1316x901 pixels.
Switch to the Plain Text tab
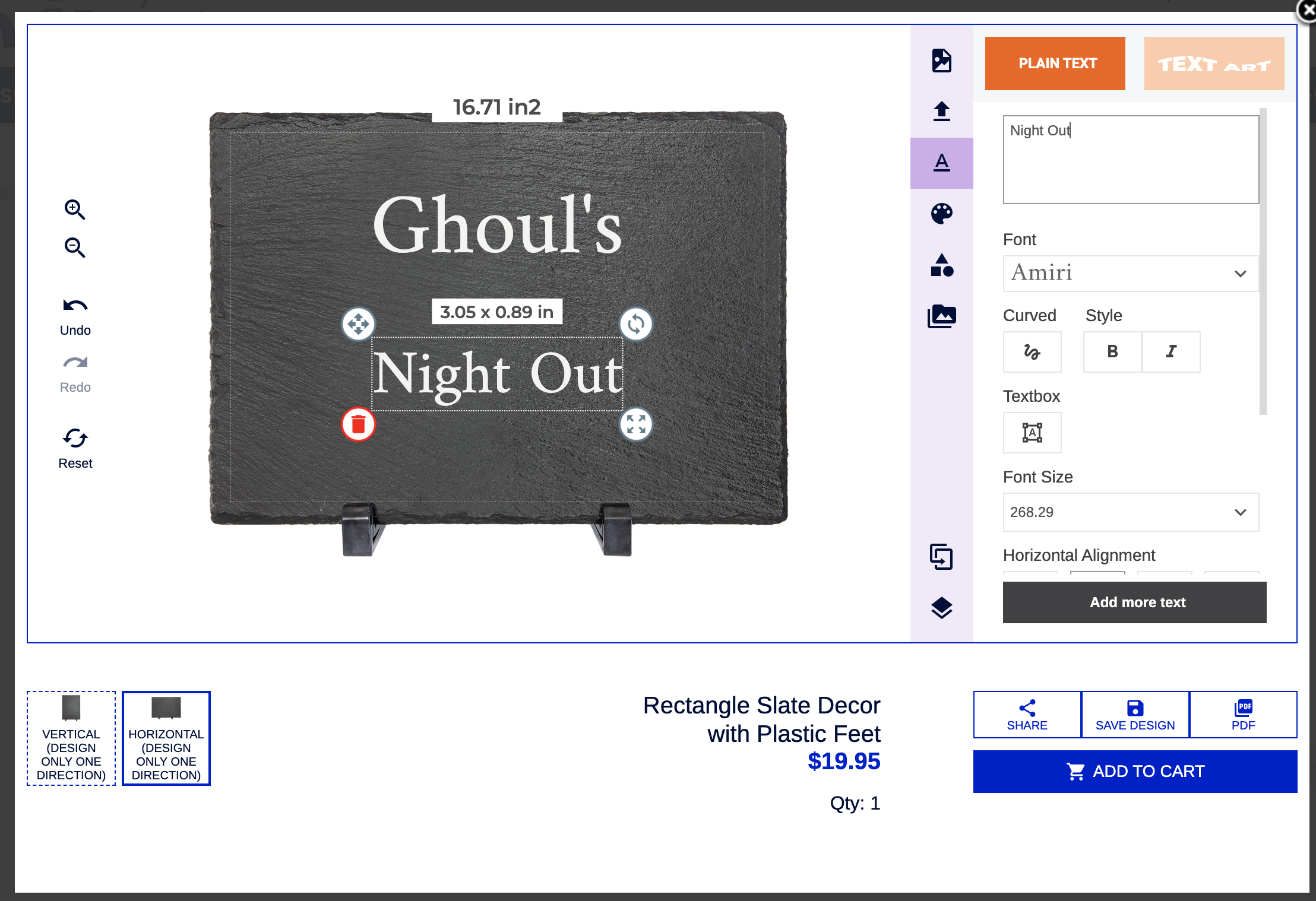pyautogui.click(x=1055, y=63)
